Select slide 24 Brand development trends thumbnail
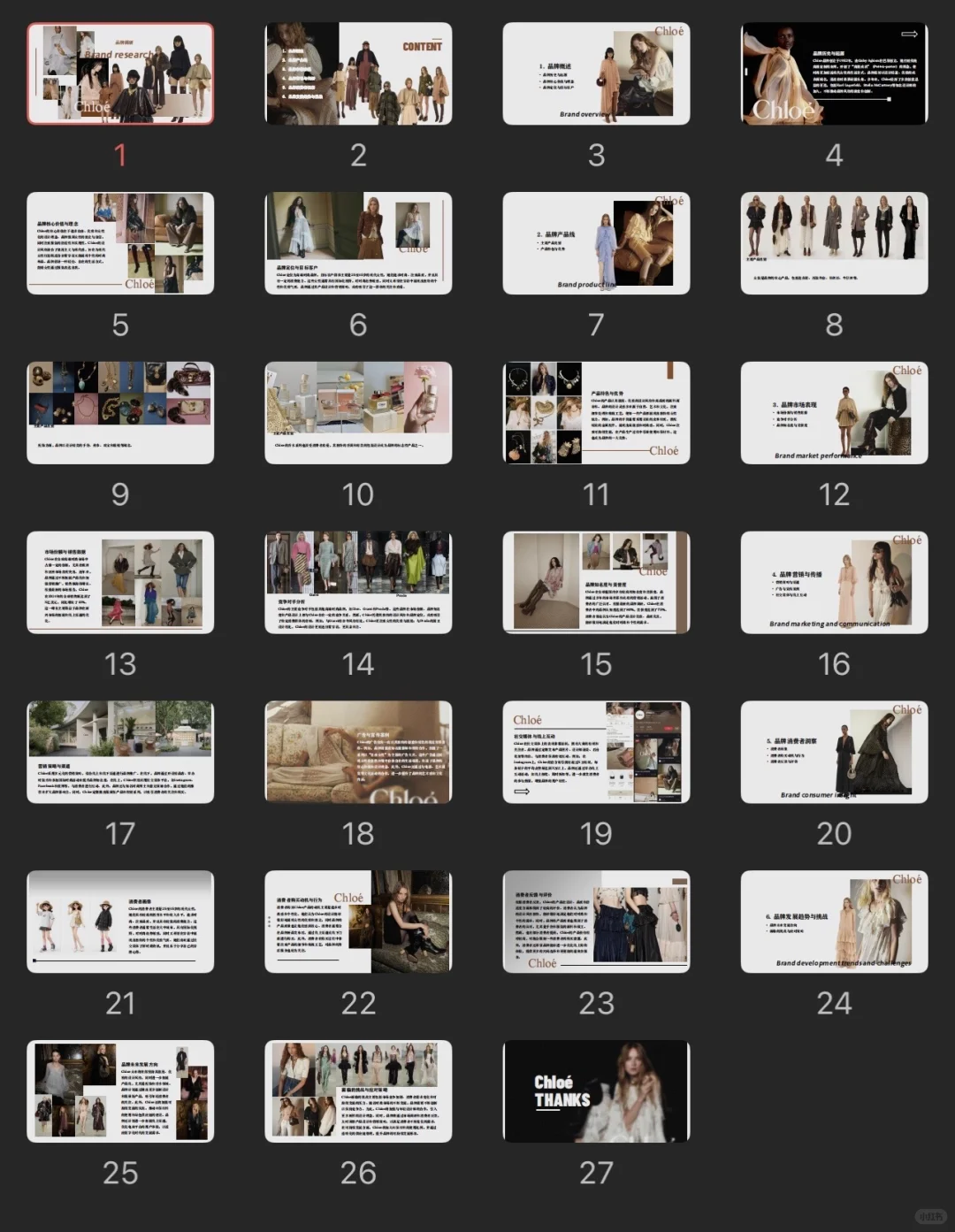The image size is (955, 1232). (x=834, y=922)
